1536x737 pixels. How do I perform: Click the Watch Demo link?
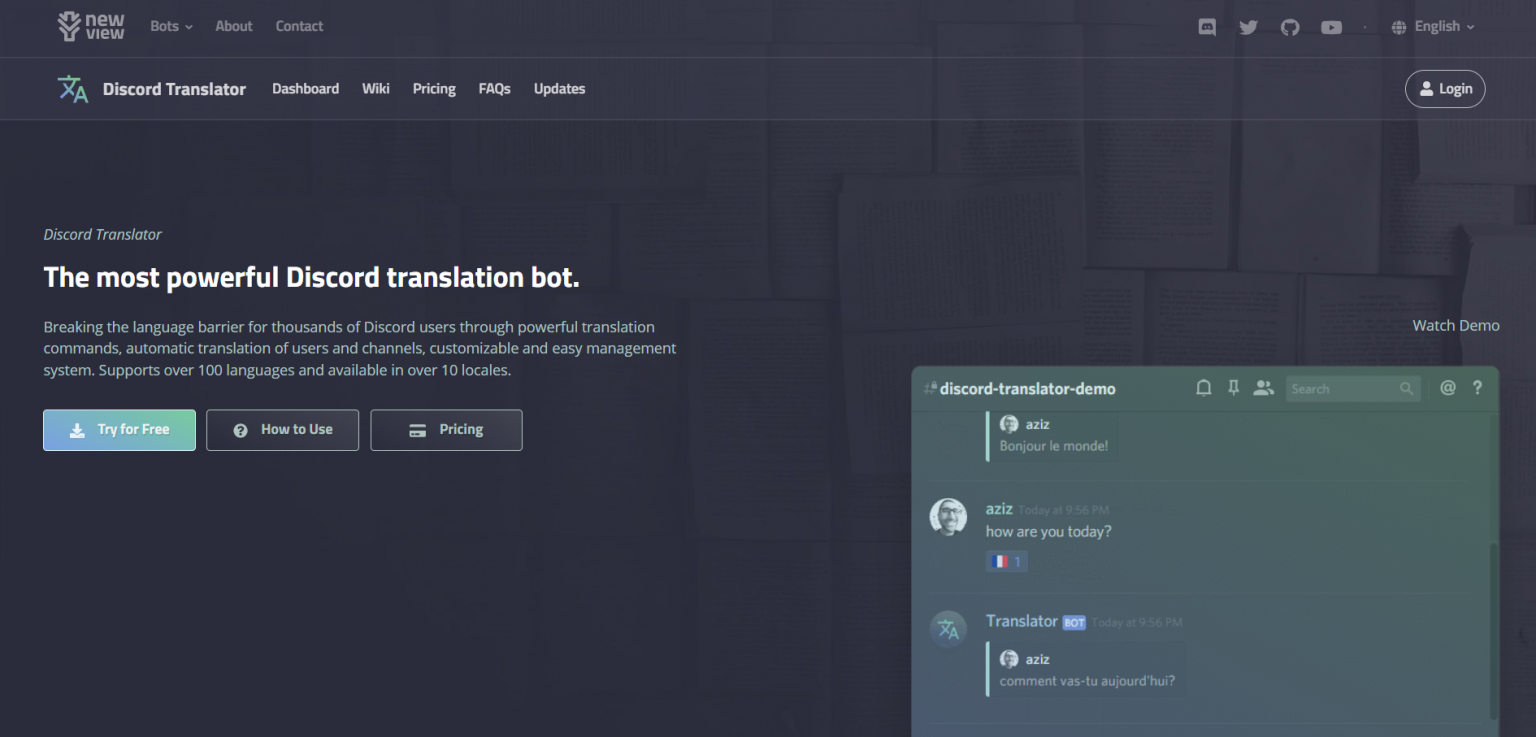tap(1455, 325)
